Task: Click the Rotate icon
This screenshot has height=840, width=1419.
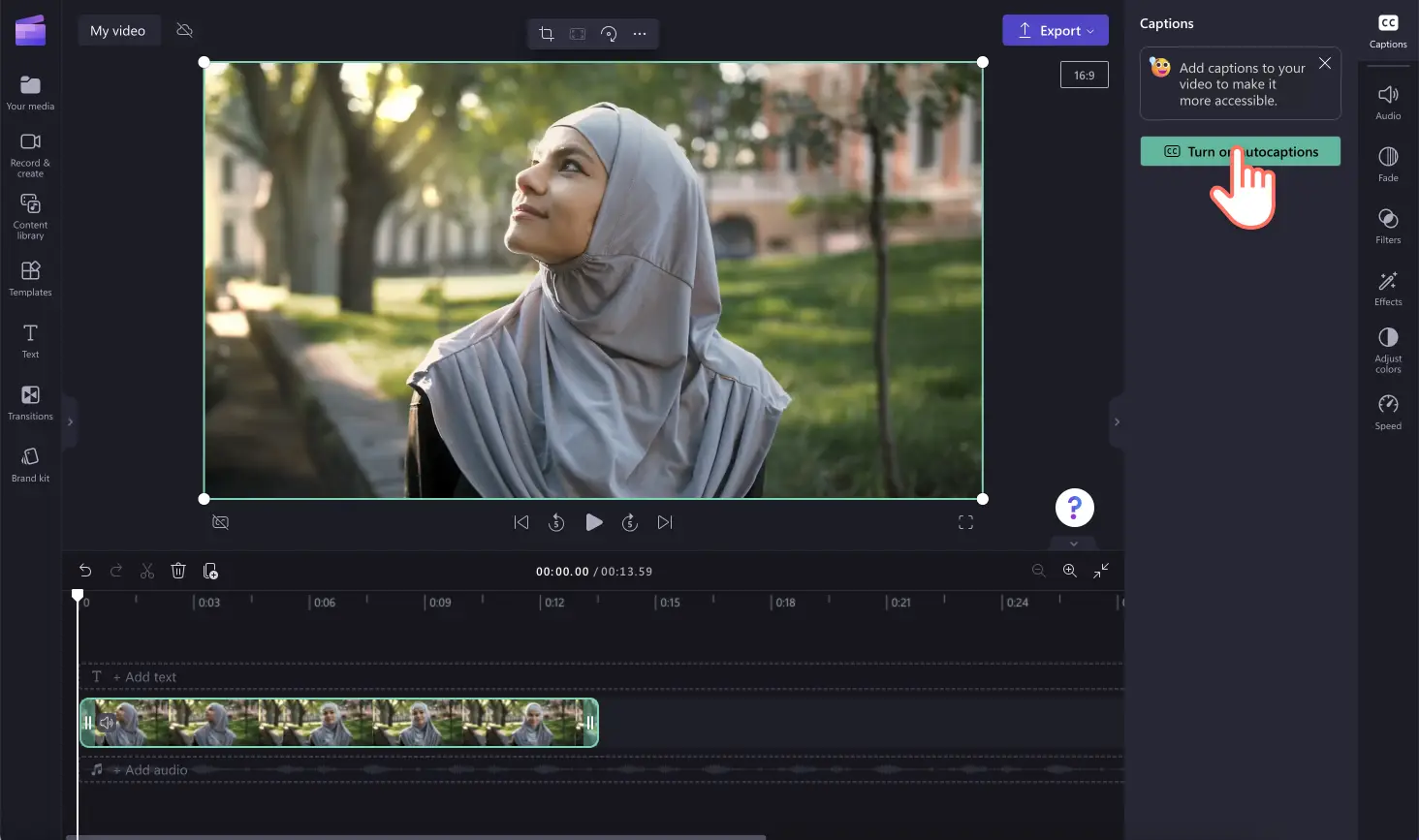Action: pyautogui.click(x=609, y=34)
